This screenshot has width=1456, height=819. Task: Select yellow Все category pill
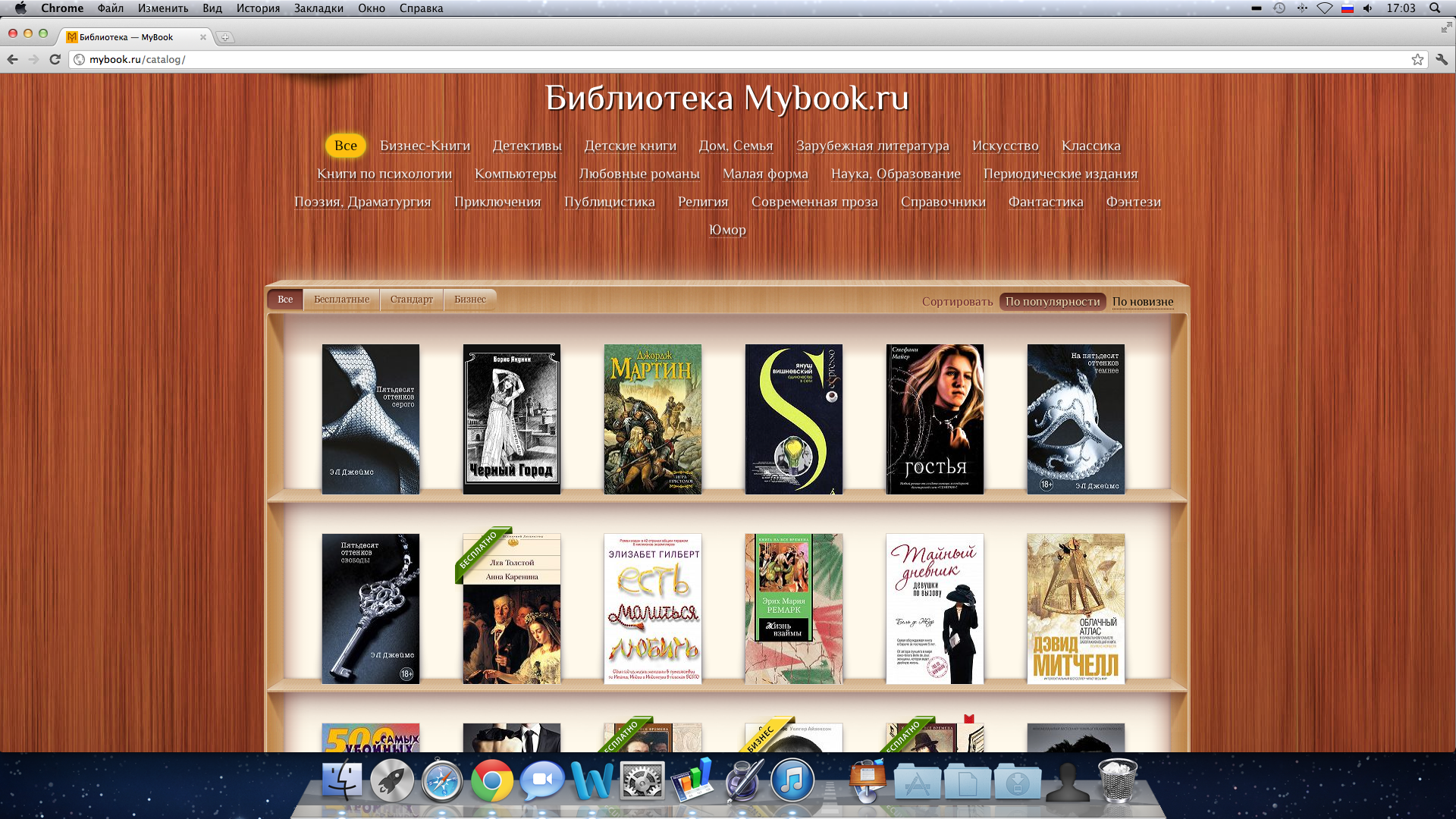click(346, 146)
